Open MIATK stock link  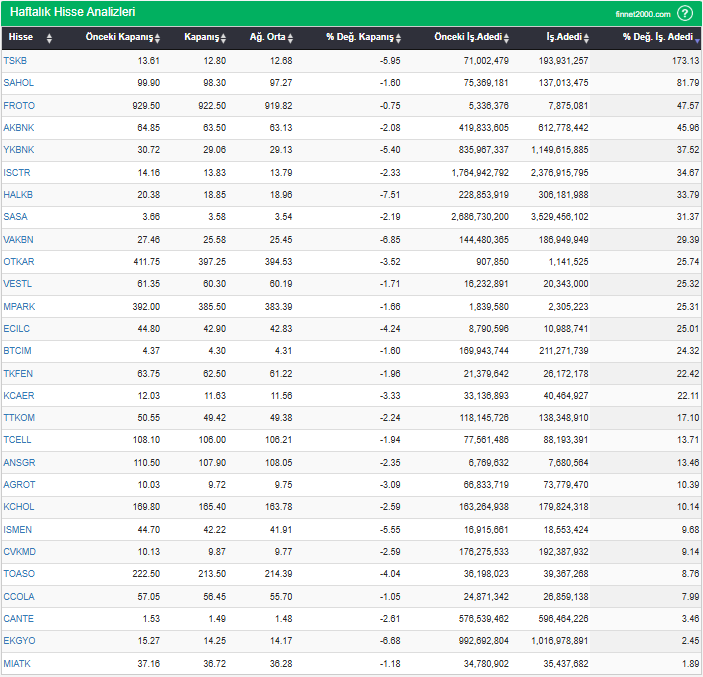[17, 663]
